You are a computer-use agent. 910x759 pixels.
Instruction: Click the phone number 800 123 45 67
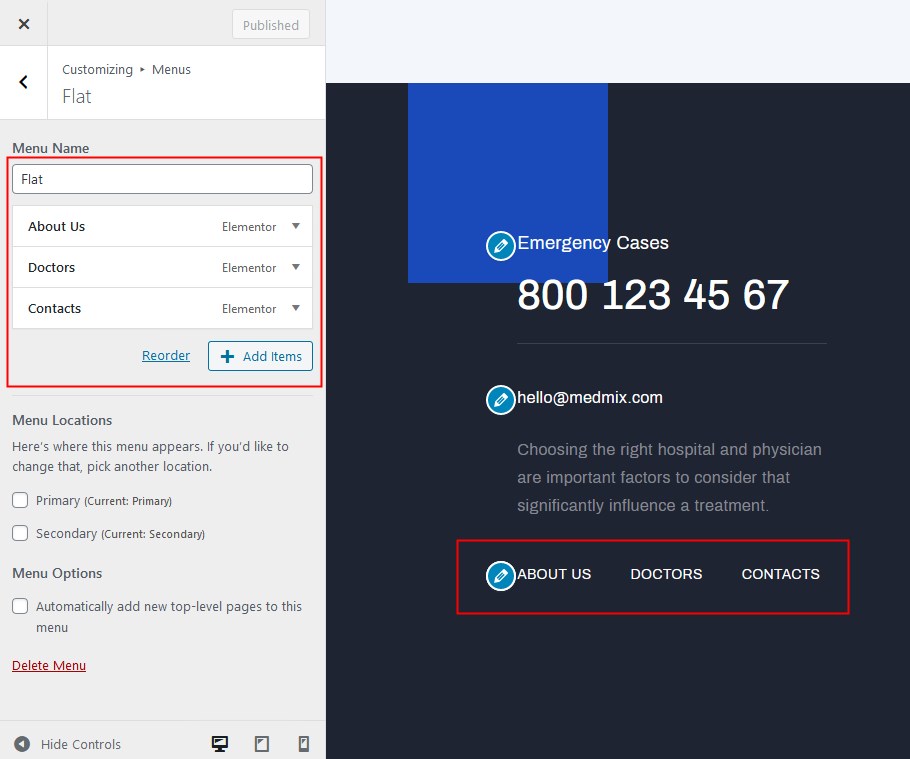point(653,295)
